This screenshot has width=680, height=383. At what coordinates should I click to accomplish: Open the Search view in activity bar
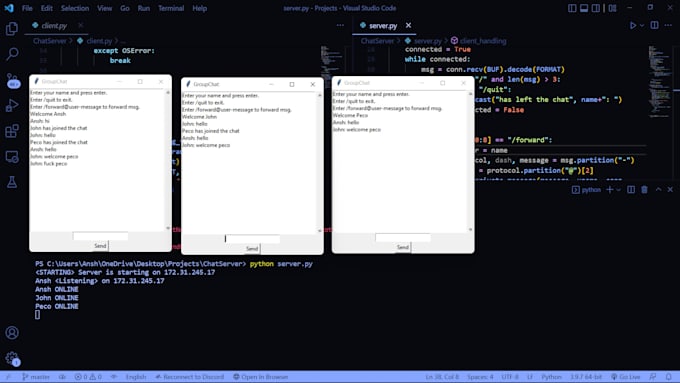click(x=12, y=54)
